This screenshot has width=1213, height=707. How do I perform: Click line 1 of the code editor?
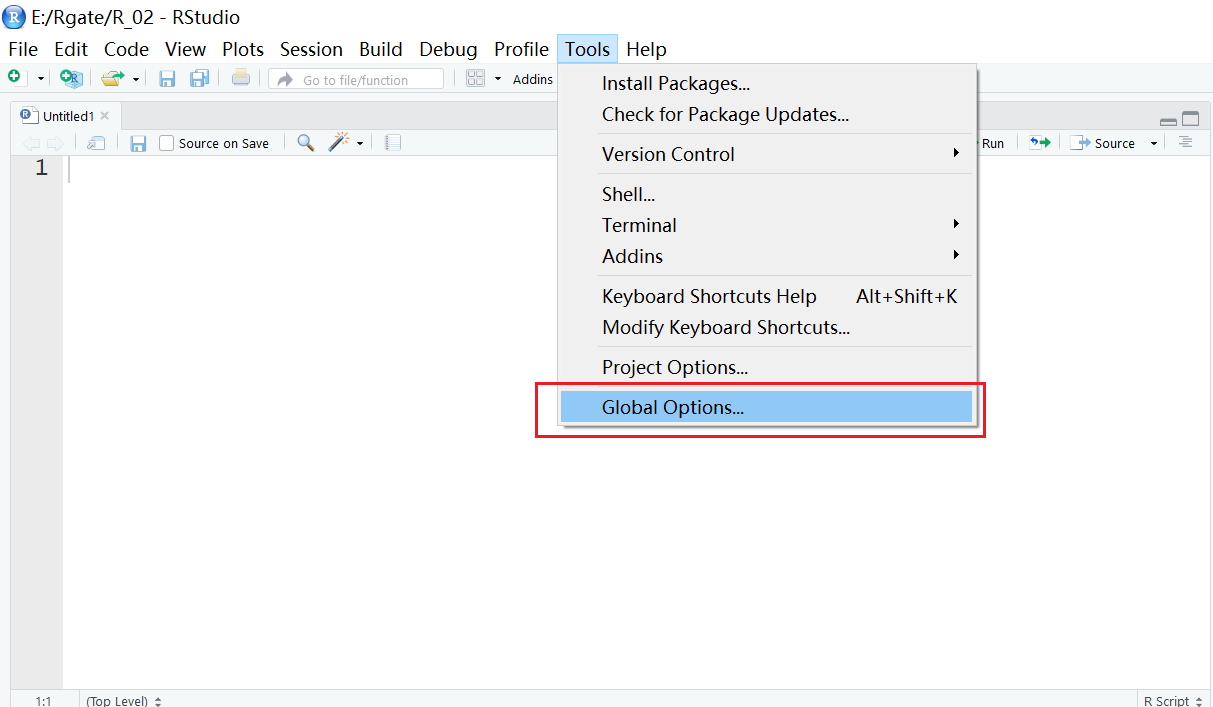coord(636,169)
